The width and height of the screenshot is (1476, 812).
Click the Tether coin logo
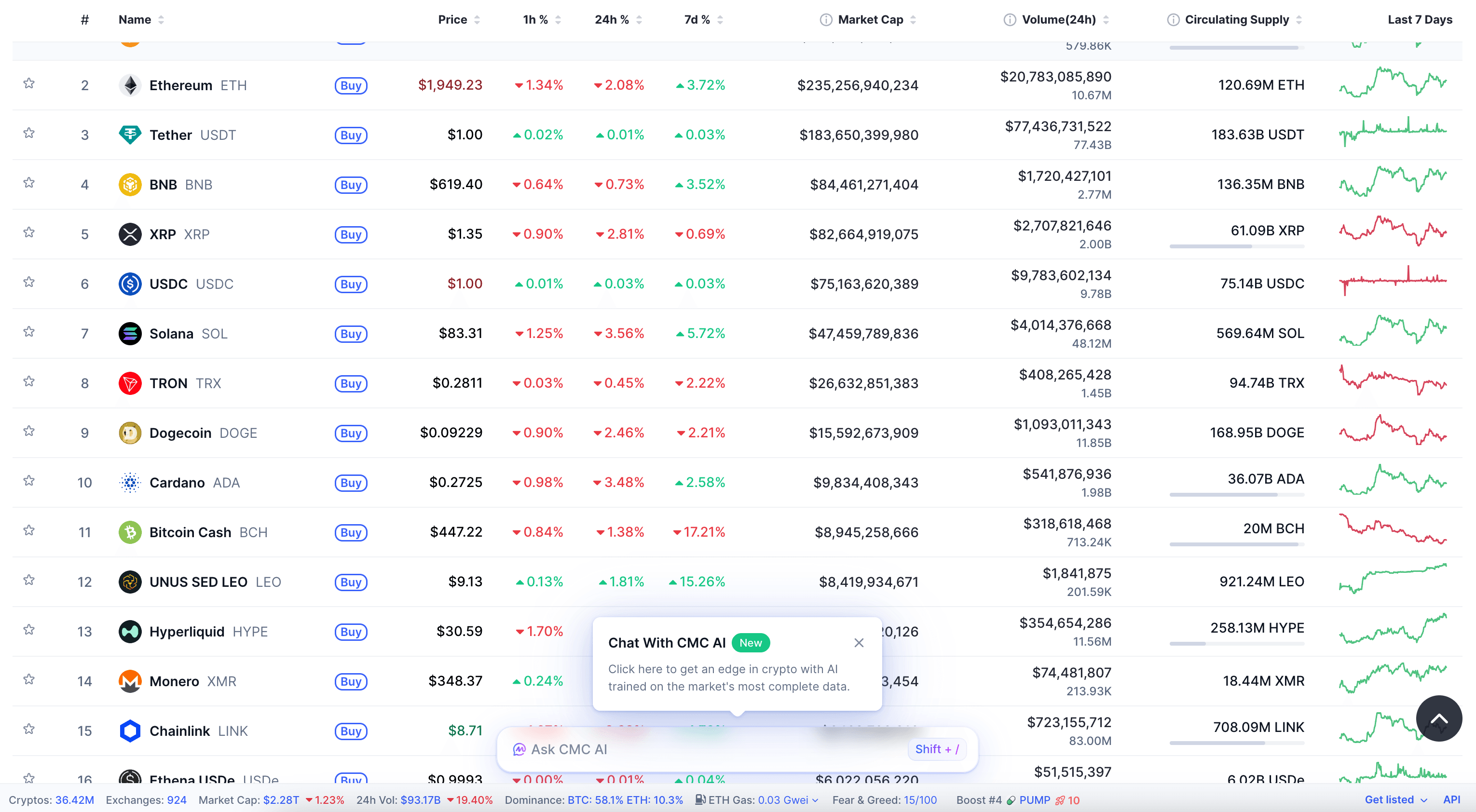pyautogui.click(x=130, y=135)
